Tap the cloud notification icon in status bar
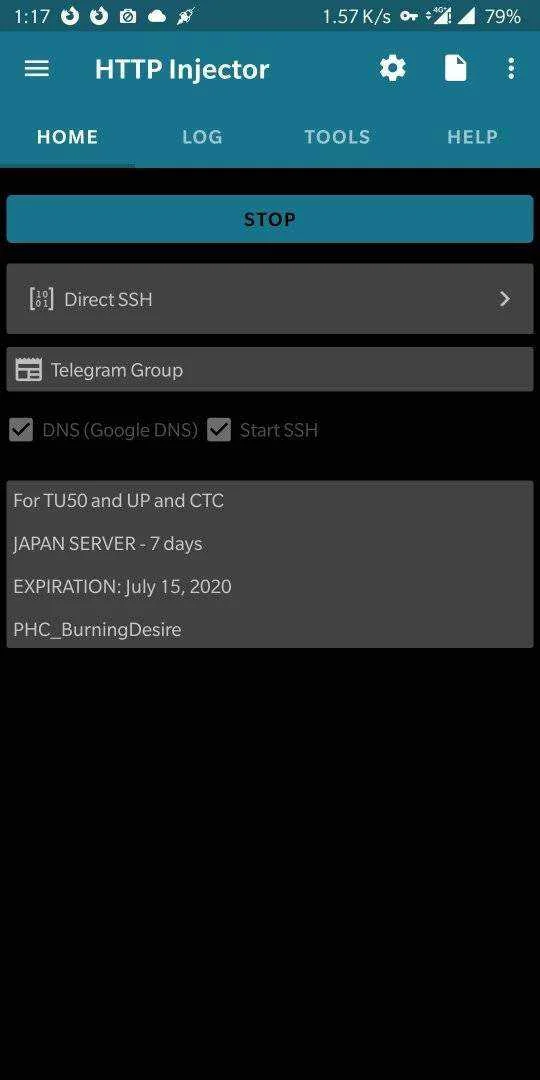The image size is (540, 1080). pos(157,17)
